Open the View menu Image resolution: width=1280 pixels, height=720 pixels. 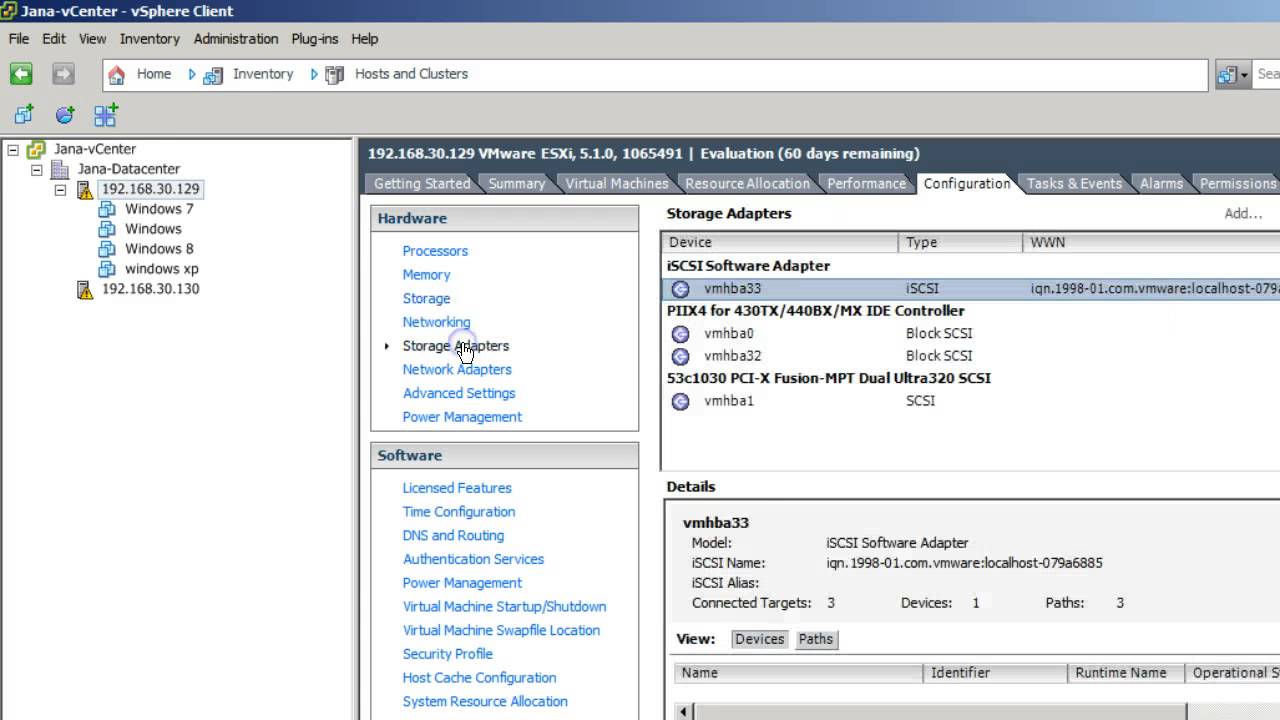click(x=93, y=39)
